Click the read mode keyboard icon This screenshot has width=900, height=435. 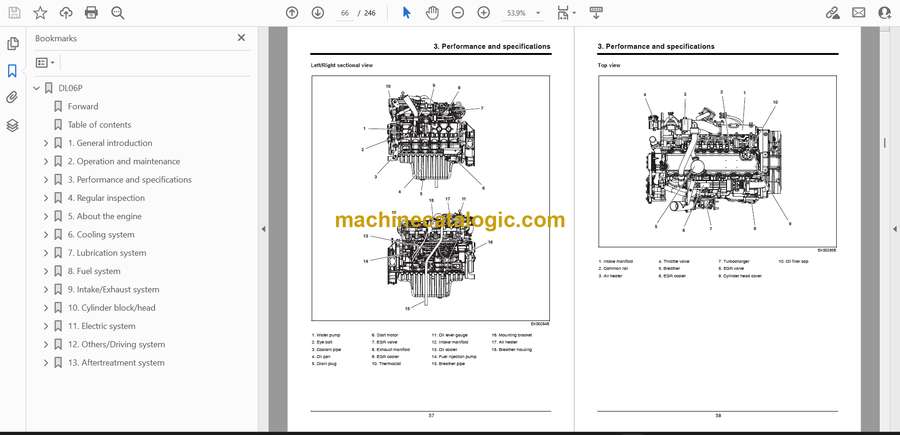click(x=596, y=13)
